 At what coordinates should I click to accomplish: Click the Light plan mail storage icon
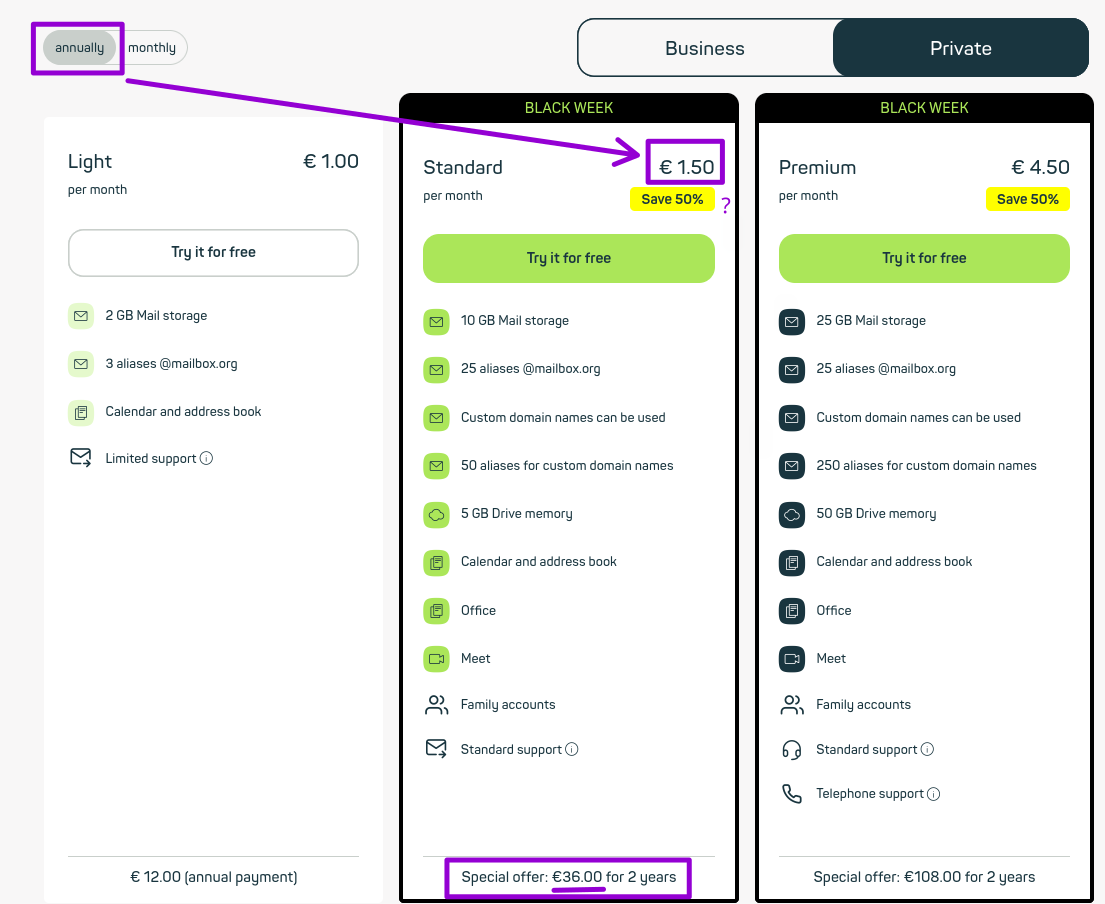(x=80, y=316)
